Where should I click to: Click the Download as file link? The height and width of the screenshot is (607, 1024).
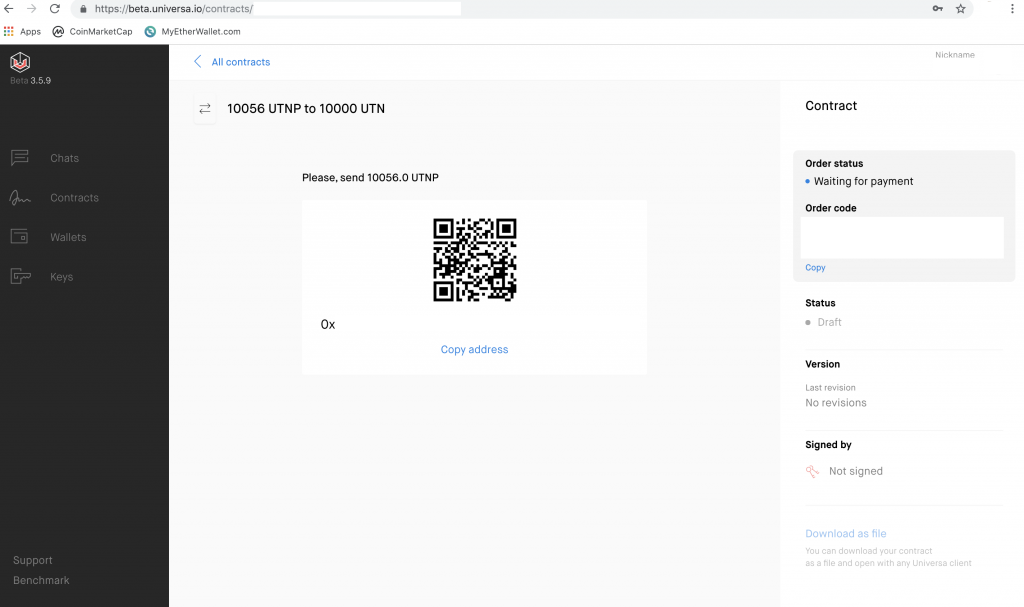point(845,534)
